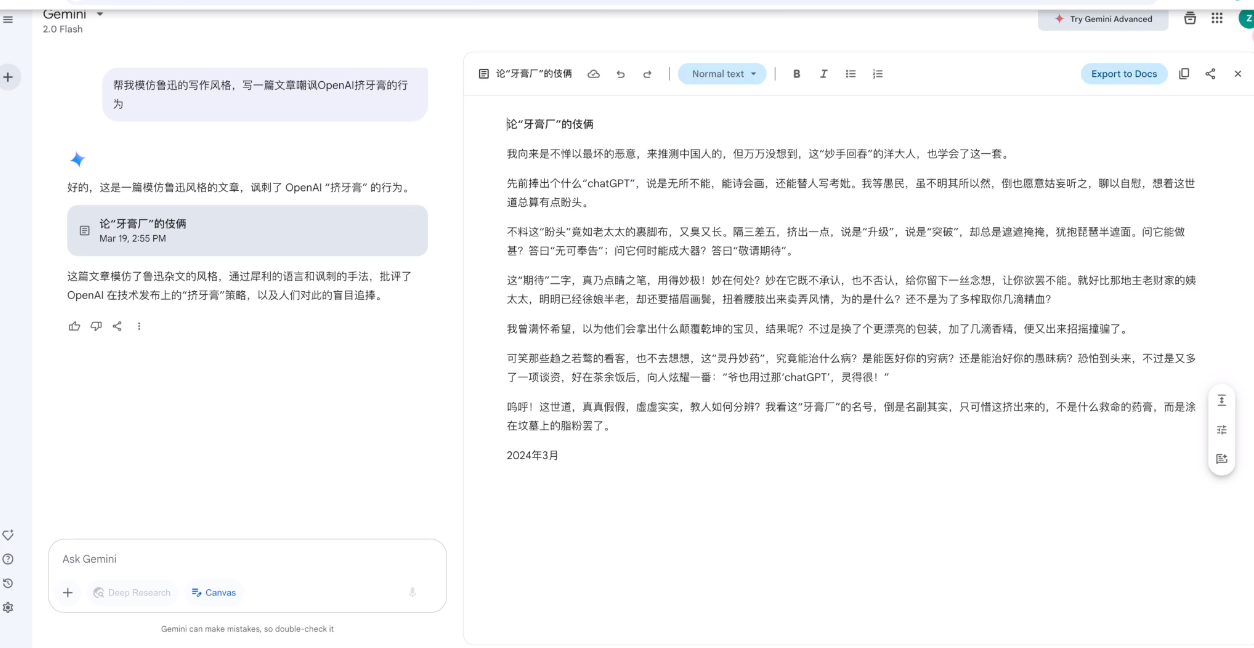Open the icon left of apps grid
Screen dimensions: 1254x648
pos(1190,18)
